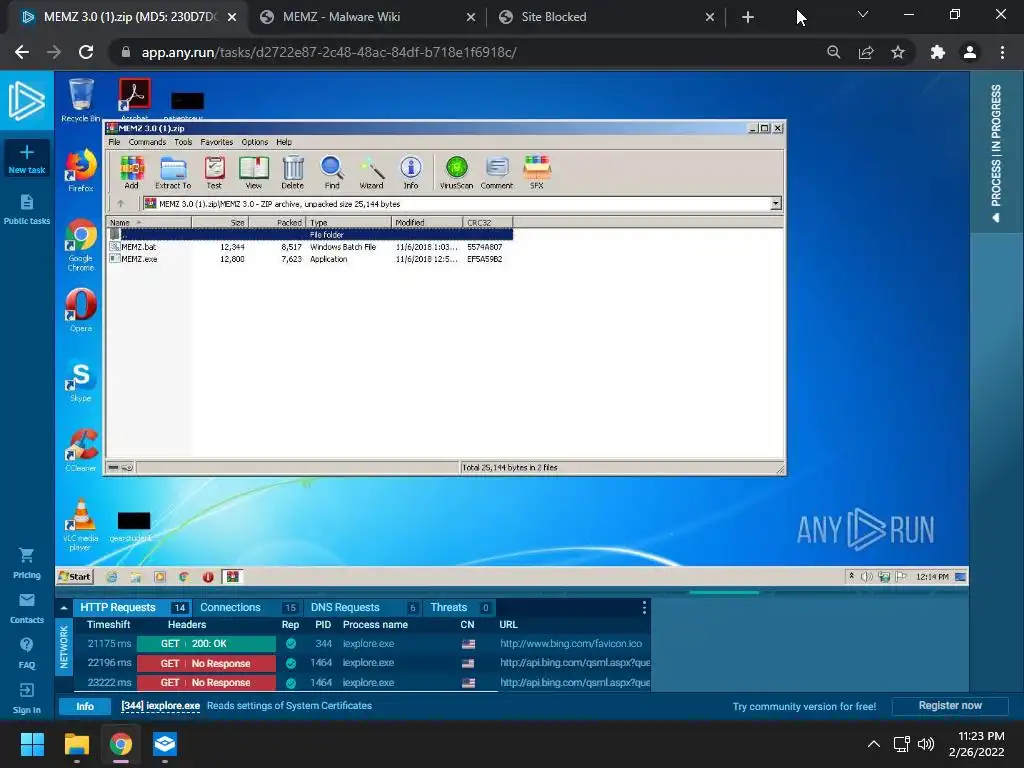Select the Recycle Bin desktop icon
The height and width of the screenshot is (768, 1024).
[81, 100]
